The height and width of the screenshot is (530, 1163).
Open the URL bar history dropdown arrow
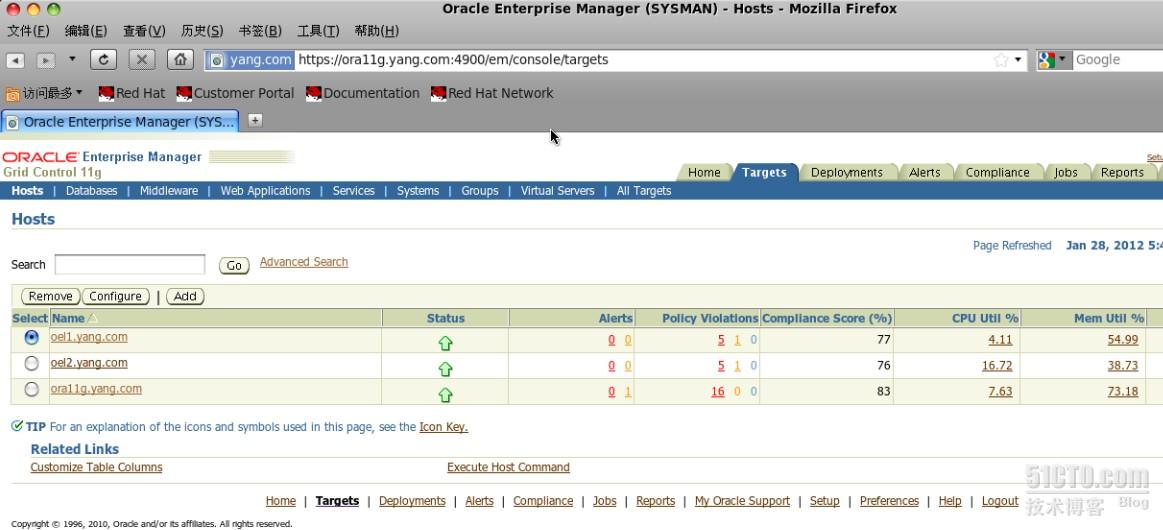coord(1018,60)
